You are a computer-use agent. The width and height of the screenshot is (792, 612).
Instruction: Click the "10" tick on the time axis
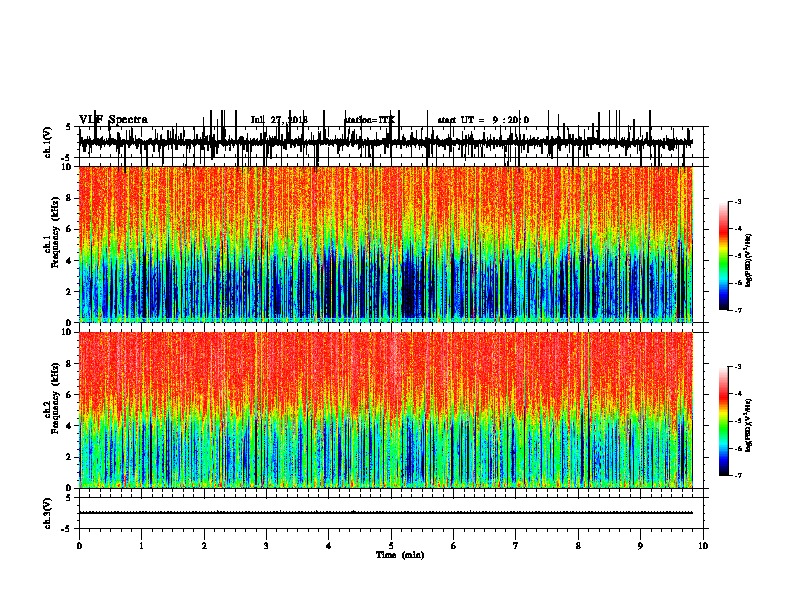pyautogui.click(x=703, y=546)
